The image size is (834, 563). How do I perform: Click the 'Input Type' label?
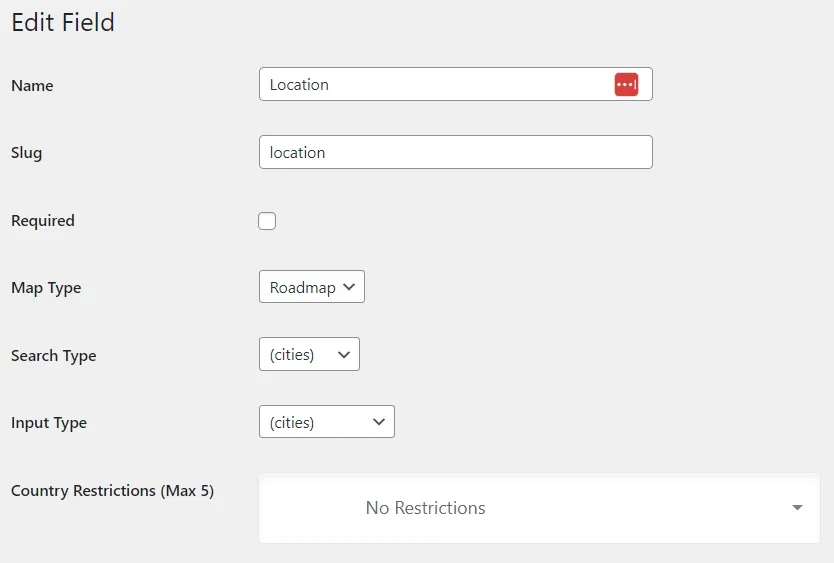click(x=49, y=423)
